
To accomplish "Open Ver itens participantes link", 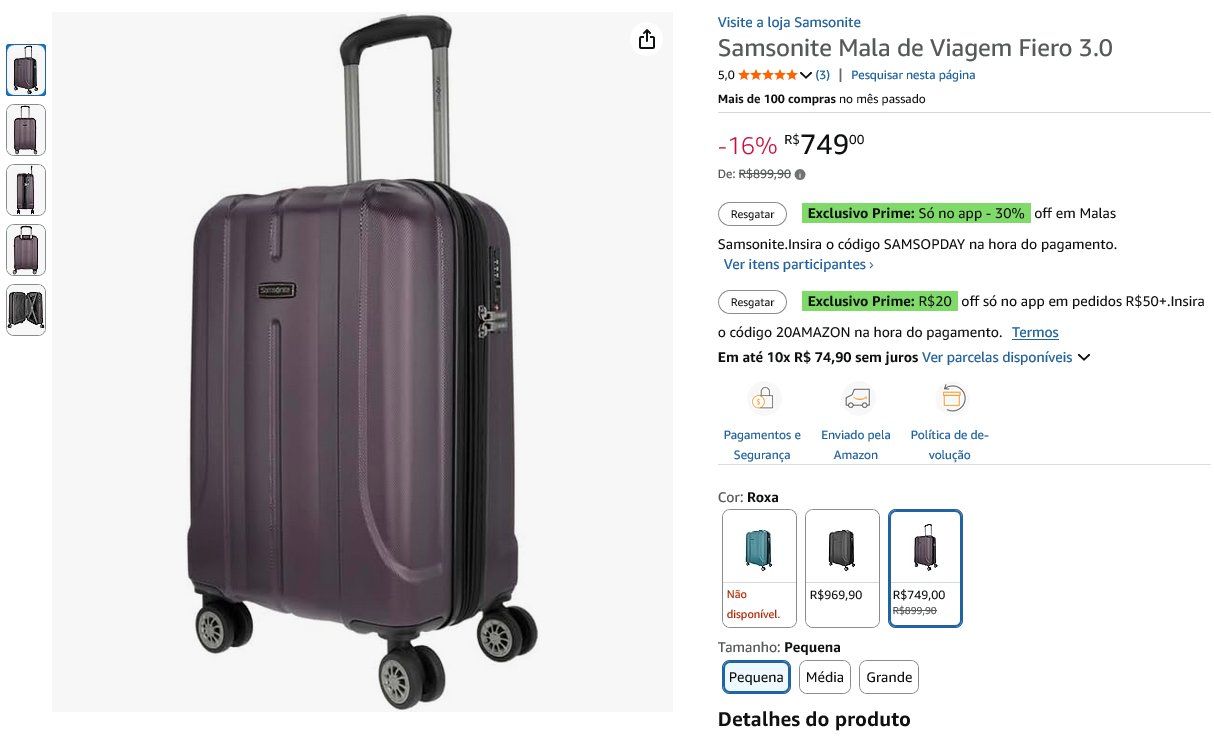I will [799, 265].
